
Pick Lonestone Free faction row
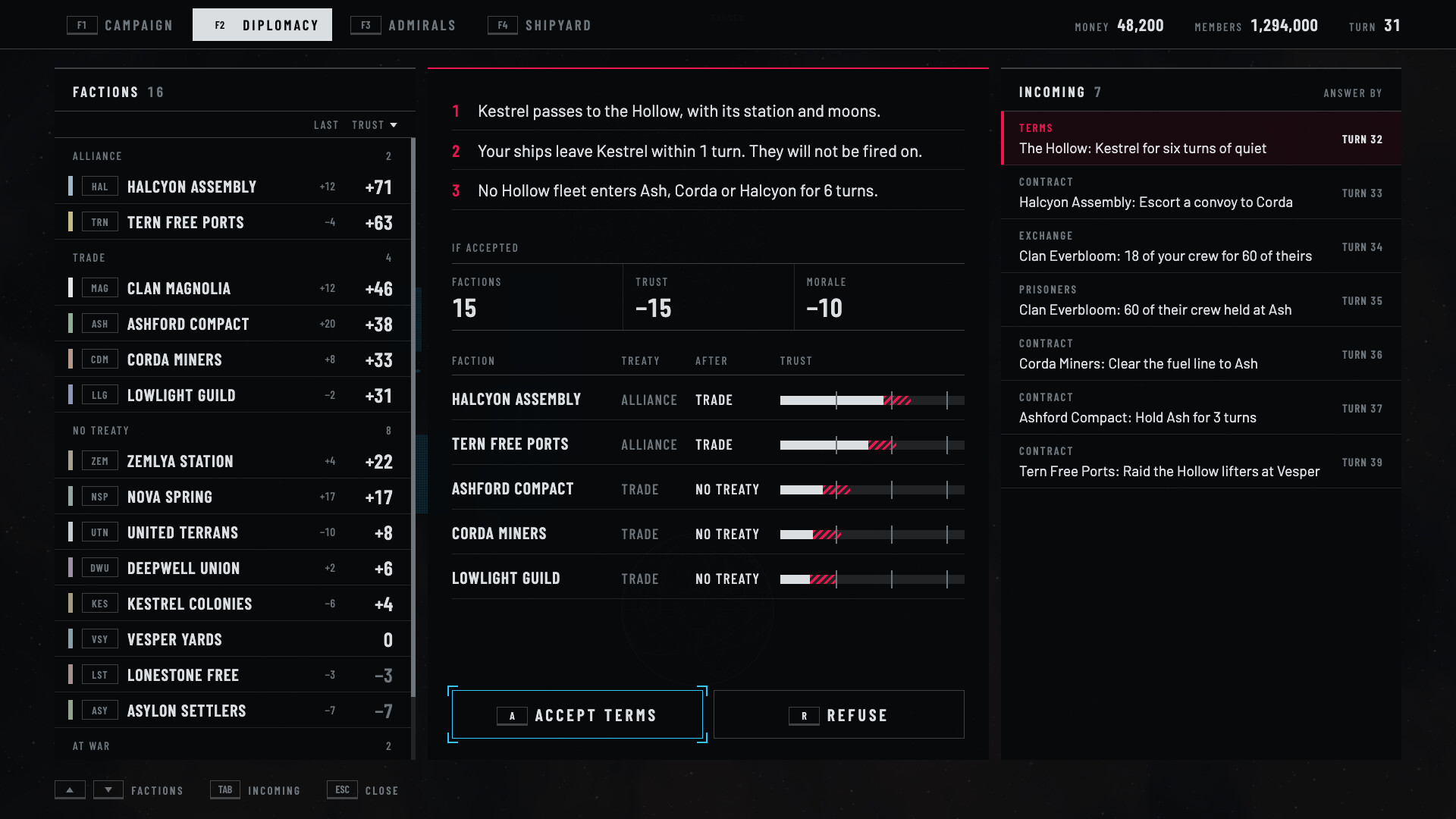coord(232,675)
